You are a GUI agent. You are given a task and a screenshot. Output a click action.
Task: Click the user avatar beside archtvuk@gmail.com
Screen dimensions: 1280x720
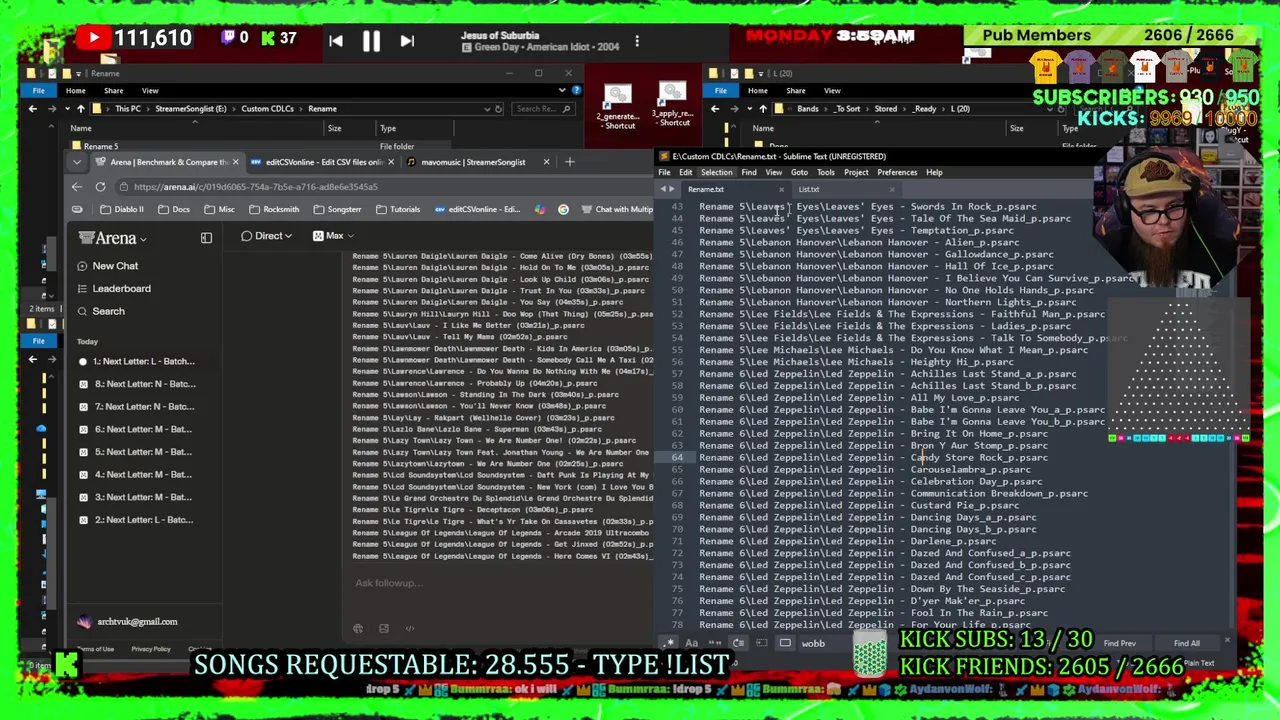84,622
